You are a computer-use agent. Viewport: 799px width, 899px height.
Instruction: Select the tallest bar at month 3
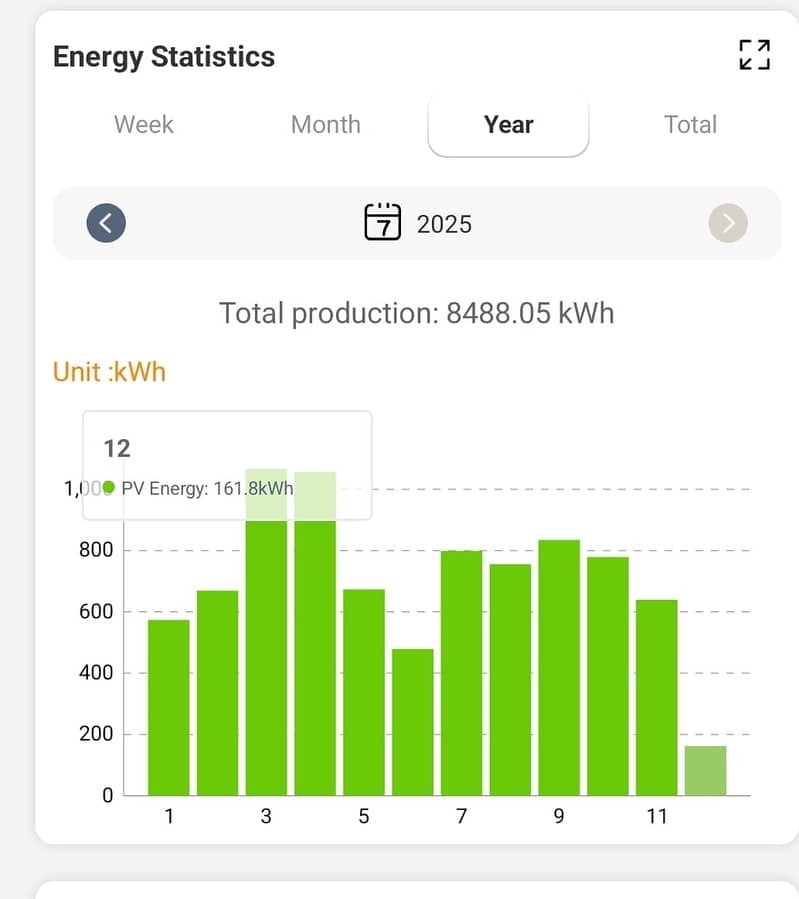pos(266,650)
